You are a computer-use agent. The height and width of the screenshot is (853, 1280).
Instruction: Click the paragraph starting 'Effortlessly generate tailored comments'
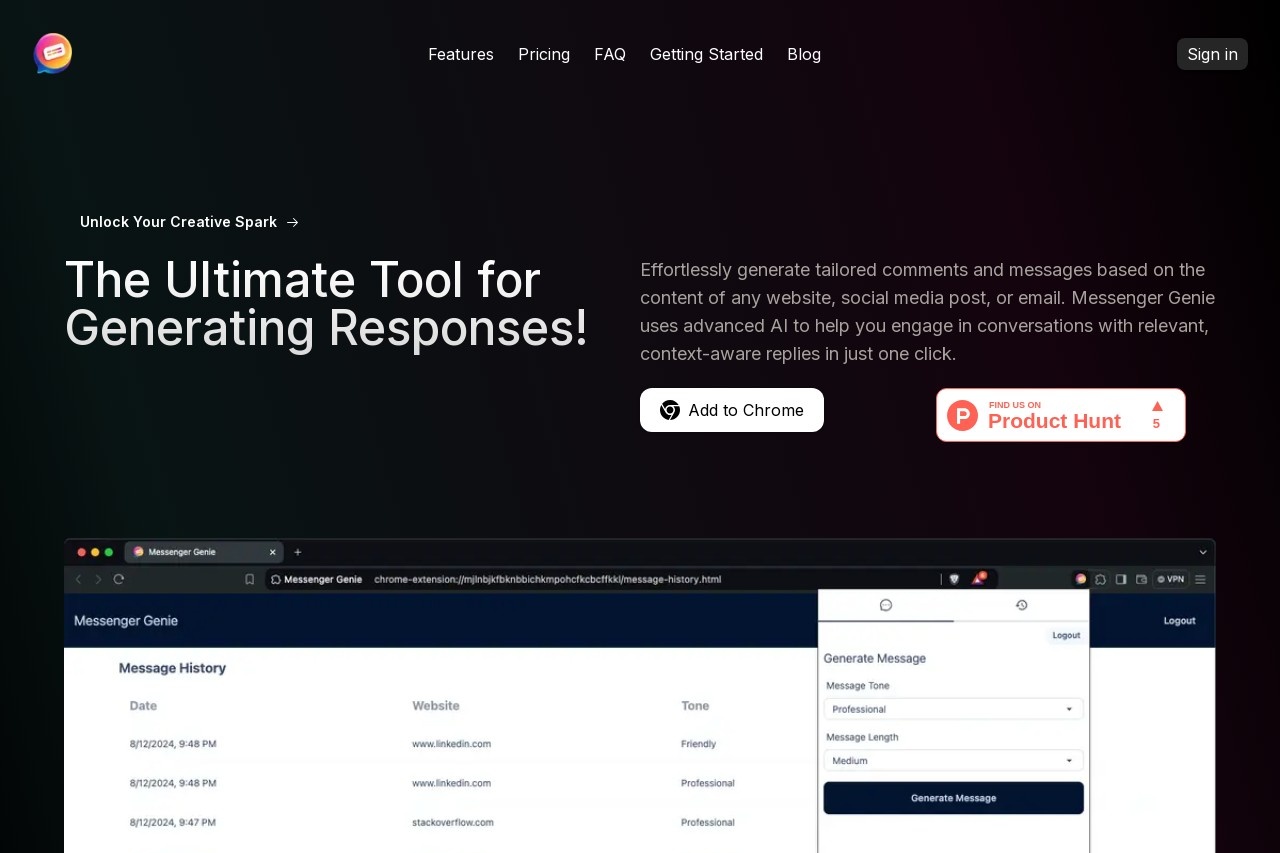[928, 312]
